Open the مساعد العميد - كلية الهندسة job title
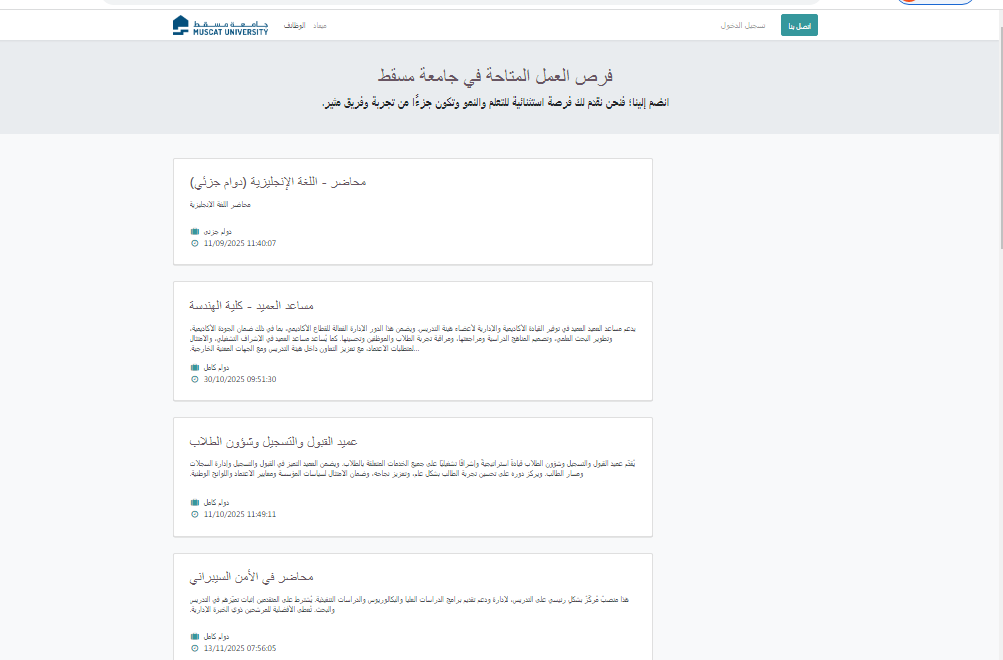 251,305
